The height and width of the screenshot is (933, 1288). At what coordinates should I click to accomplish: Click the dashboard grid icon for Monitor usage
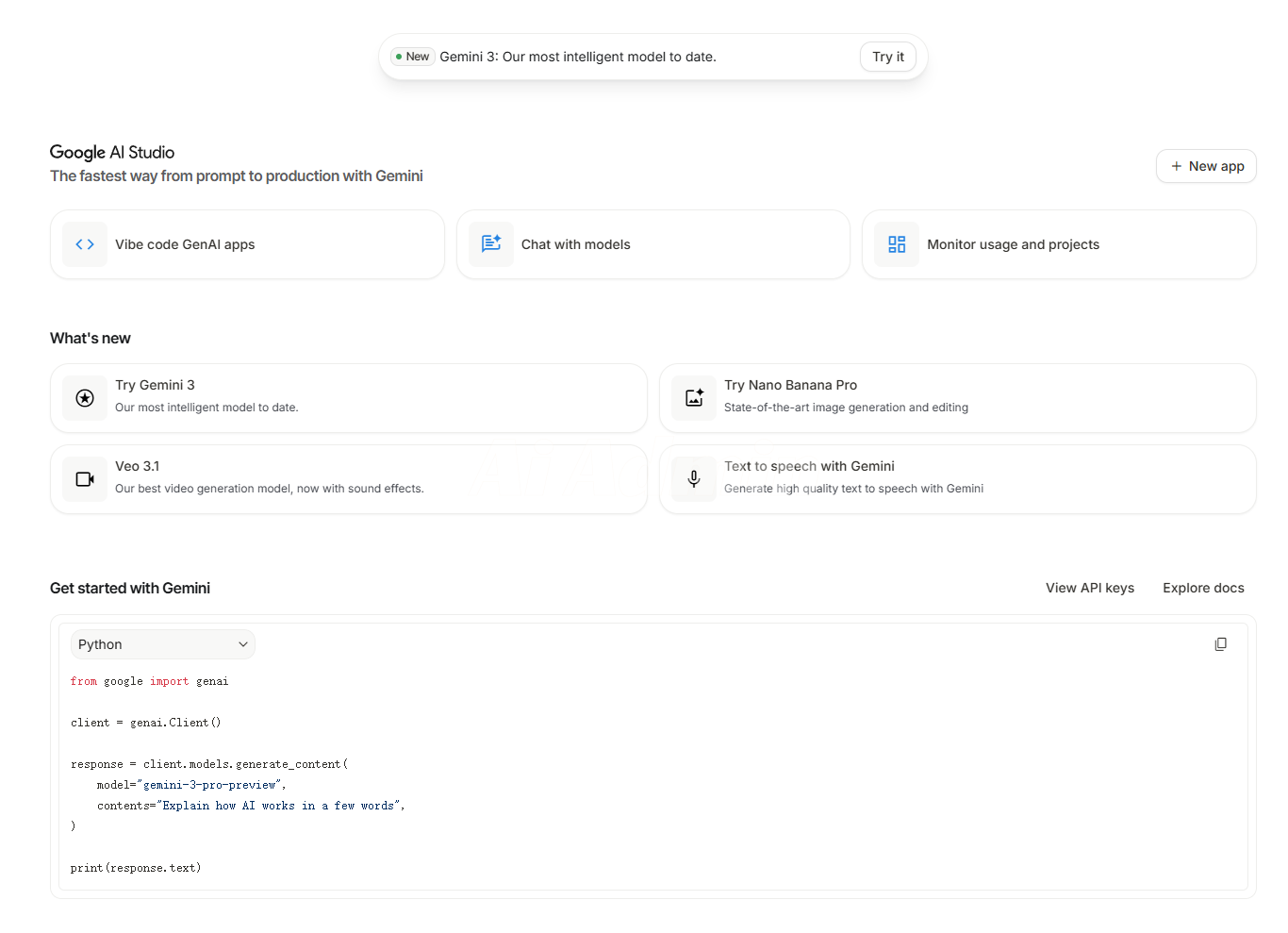[x=897, y=244]
